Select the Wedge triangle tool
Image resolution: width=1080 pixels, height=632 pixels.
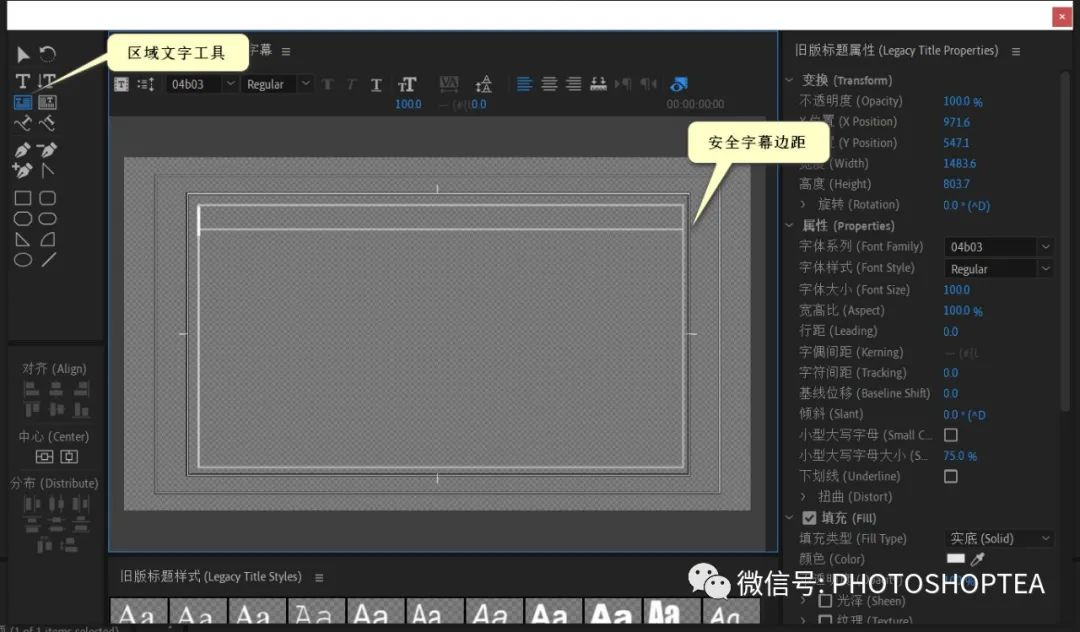coord(23,240)
